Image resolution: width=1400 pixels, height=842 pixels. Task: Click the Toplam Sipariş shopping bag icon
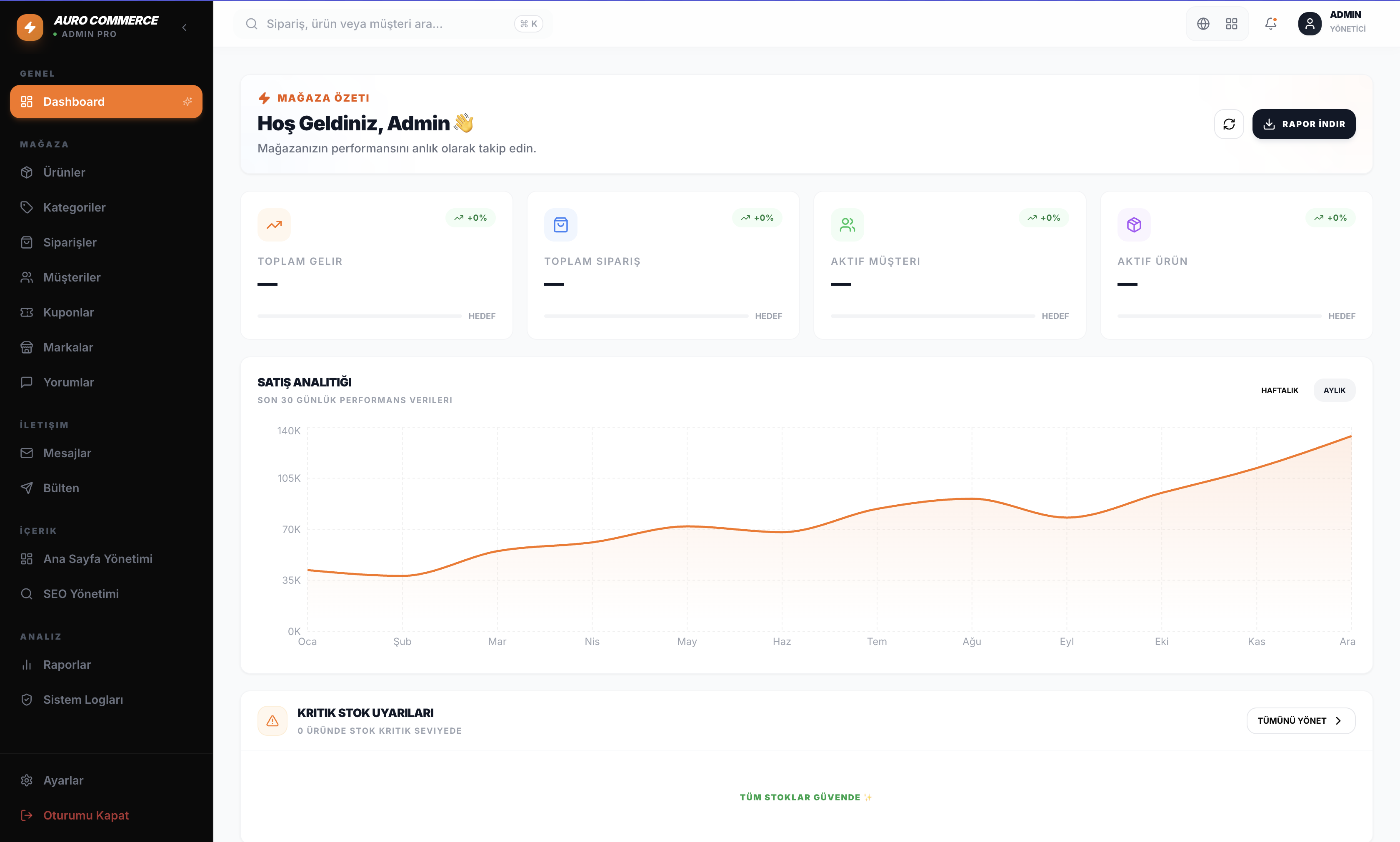pyautogui.click(x=561, y=225)
